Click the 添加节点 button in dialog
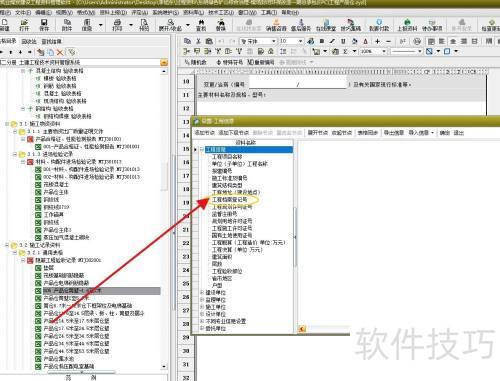 (x=204, y=133)
